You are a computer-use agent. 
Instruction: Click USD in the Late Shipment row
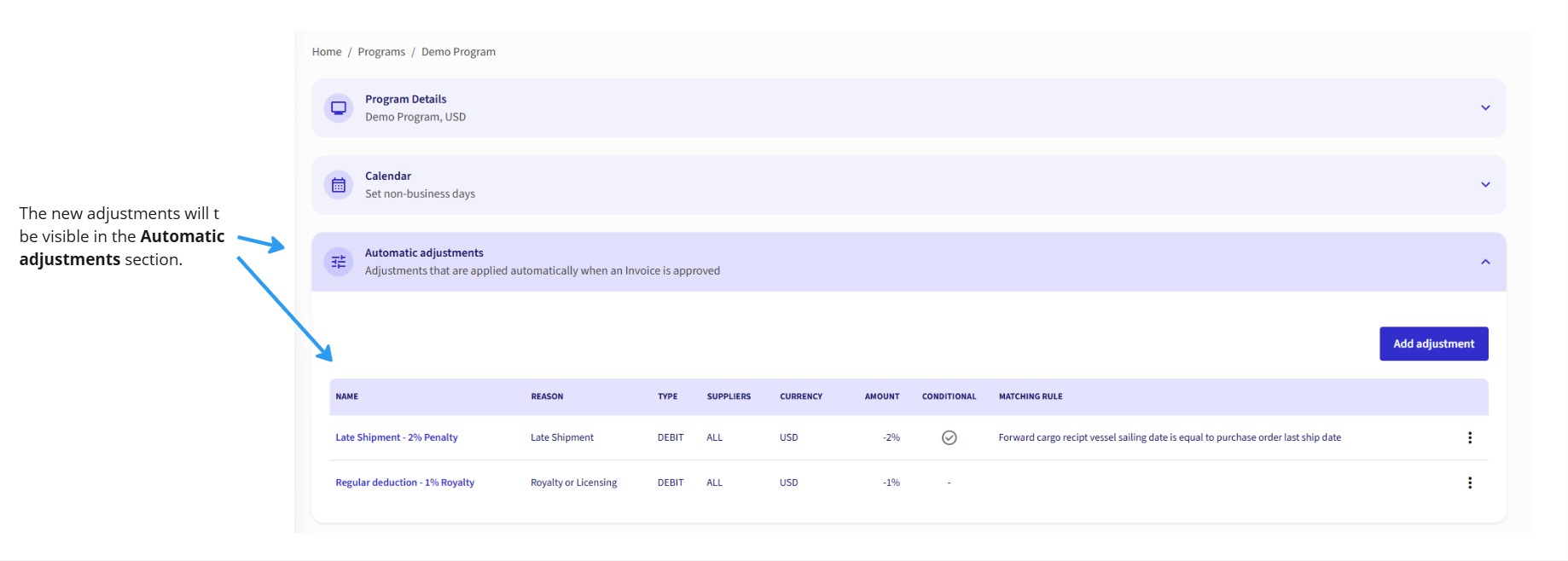point(789,437)
